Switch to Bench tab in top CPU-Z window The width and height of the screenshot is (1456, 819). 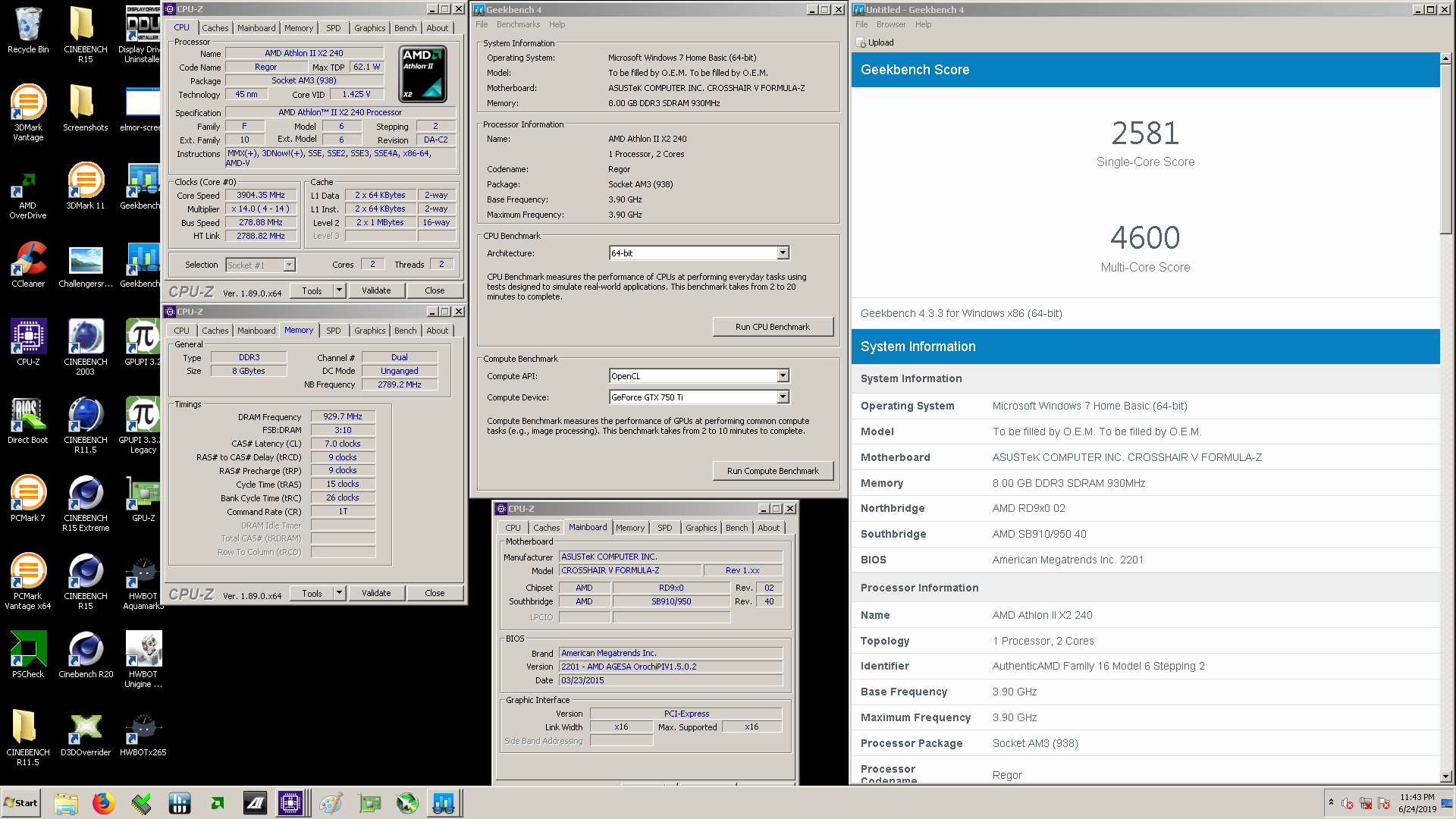point(405,28)
